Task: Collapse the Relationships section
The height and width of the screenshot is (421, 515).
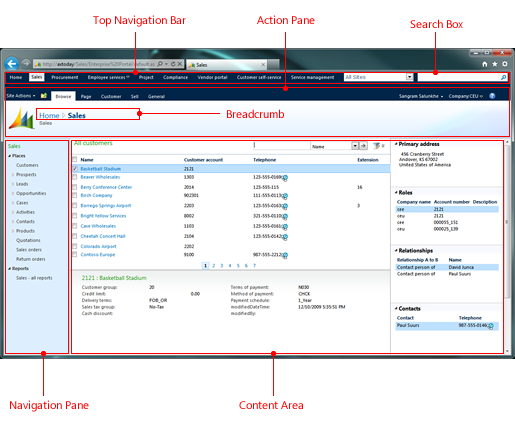Action: [x=396, y=250]
